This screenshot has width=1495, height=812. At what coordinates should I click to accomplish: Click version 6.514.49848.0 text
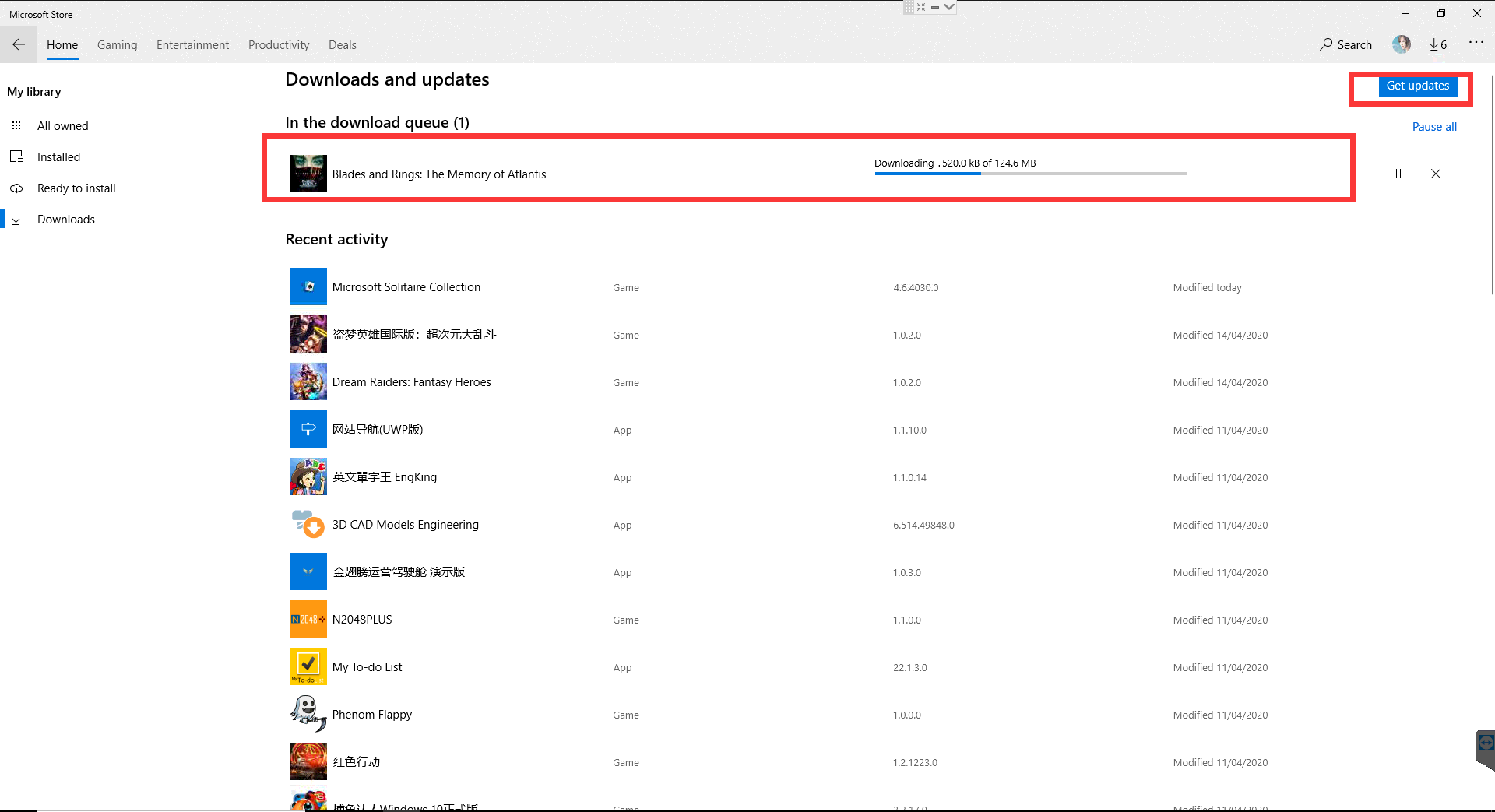click(923, 525)
